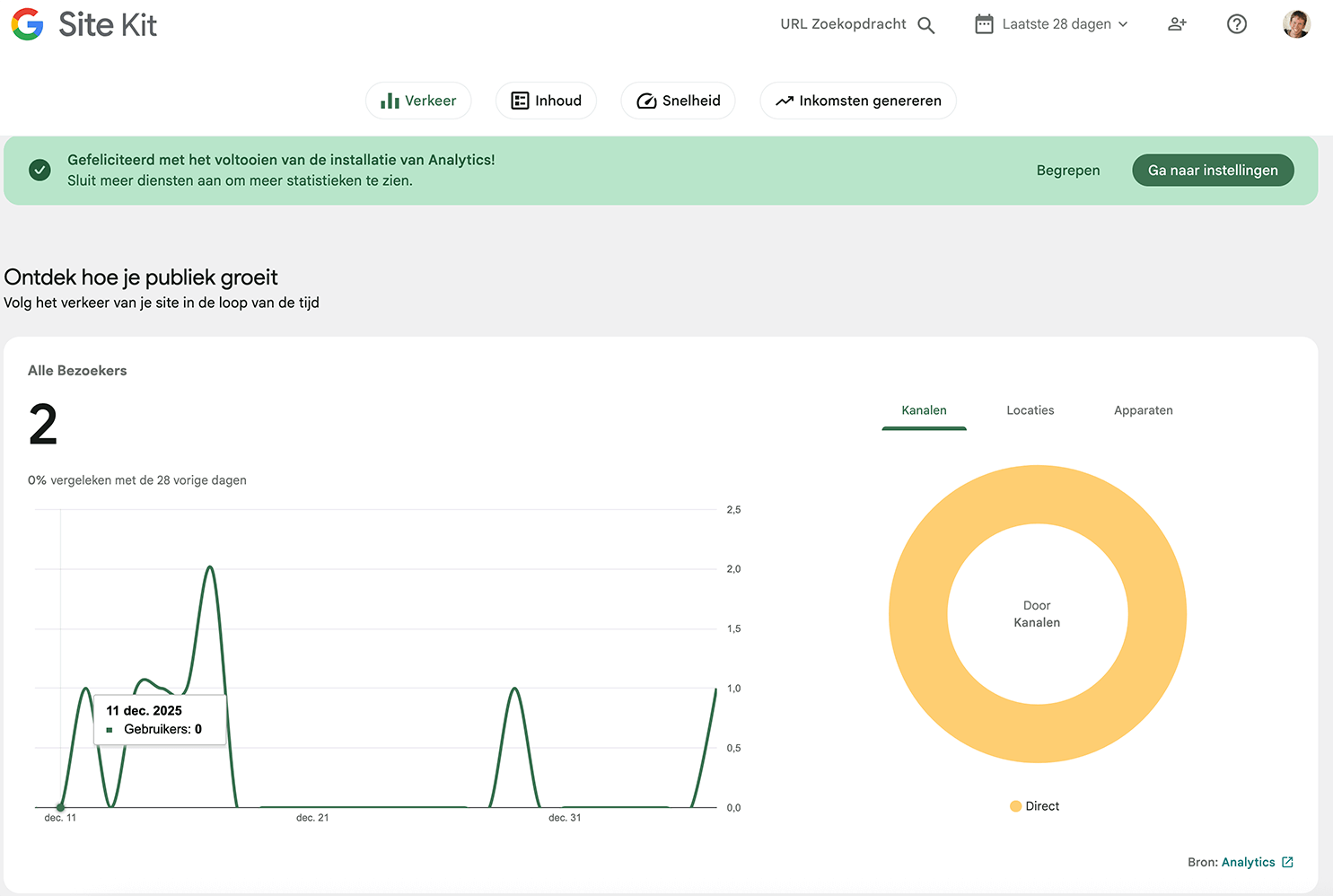The height and width of the screenshot is (896, 1333).
Task: Click the add-user icon in the header
Action: 1177,24
